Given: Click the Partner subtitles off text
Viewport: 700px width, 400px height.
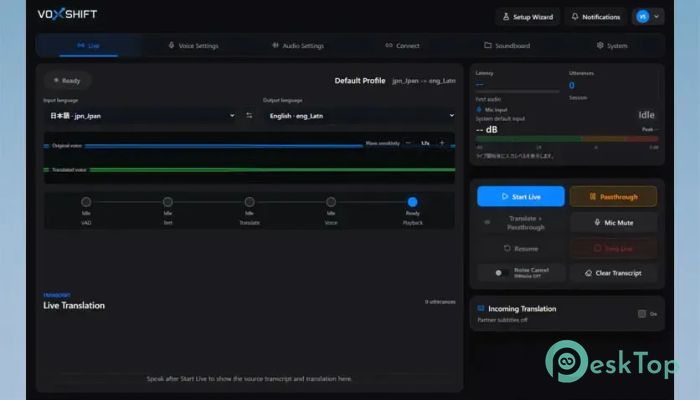Looking at the screenshot, I should (x=502, y=320).
